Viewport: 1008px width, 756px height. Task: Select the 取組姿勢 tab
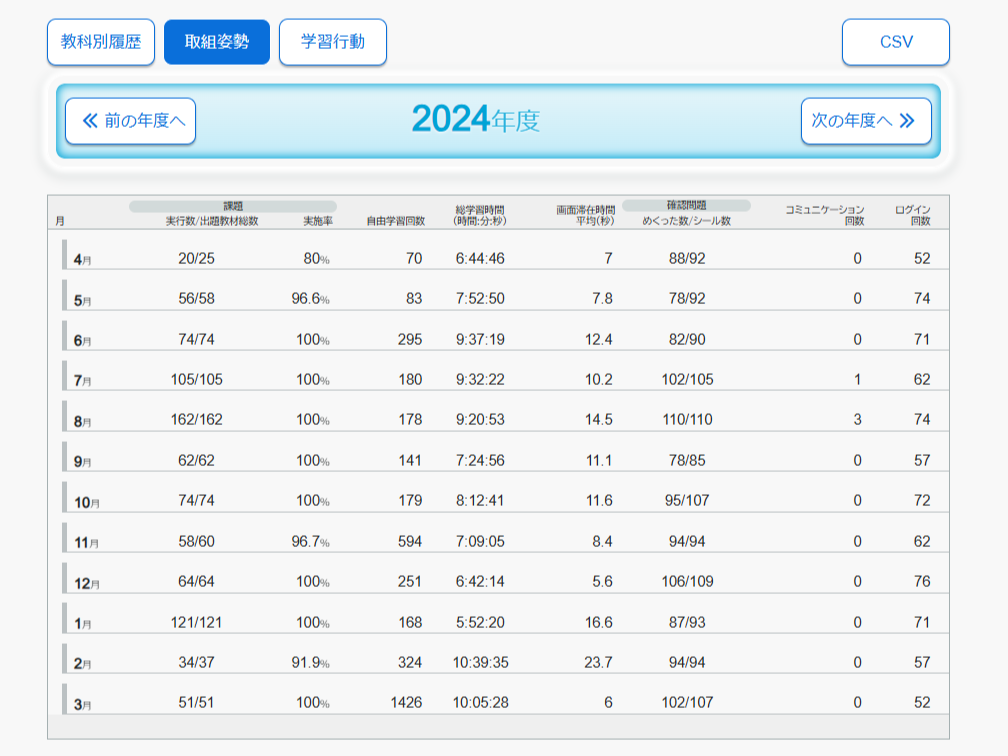pos(217,42)
